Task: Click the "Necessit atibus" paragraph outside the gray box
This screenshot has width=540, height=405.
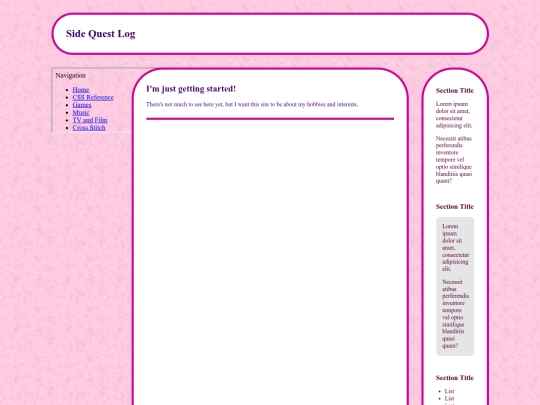Action: pos(454,160)
